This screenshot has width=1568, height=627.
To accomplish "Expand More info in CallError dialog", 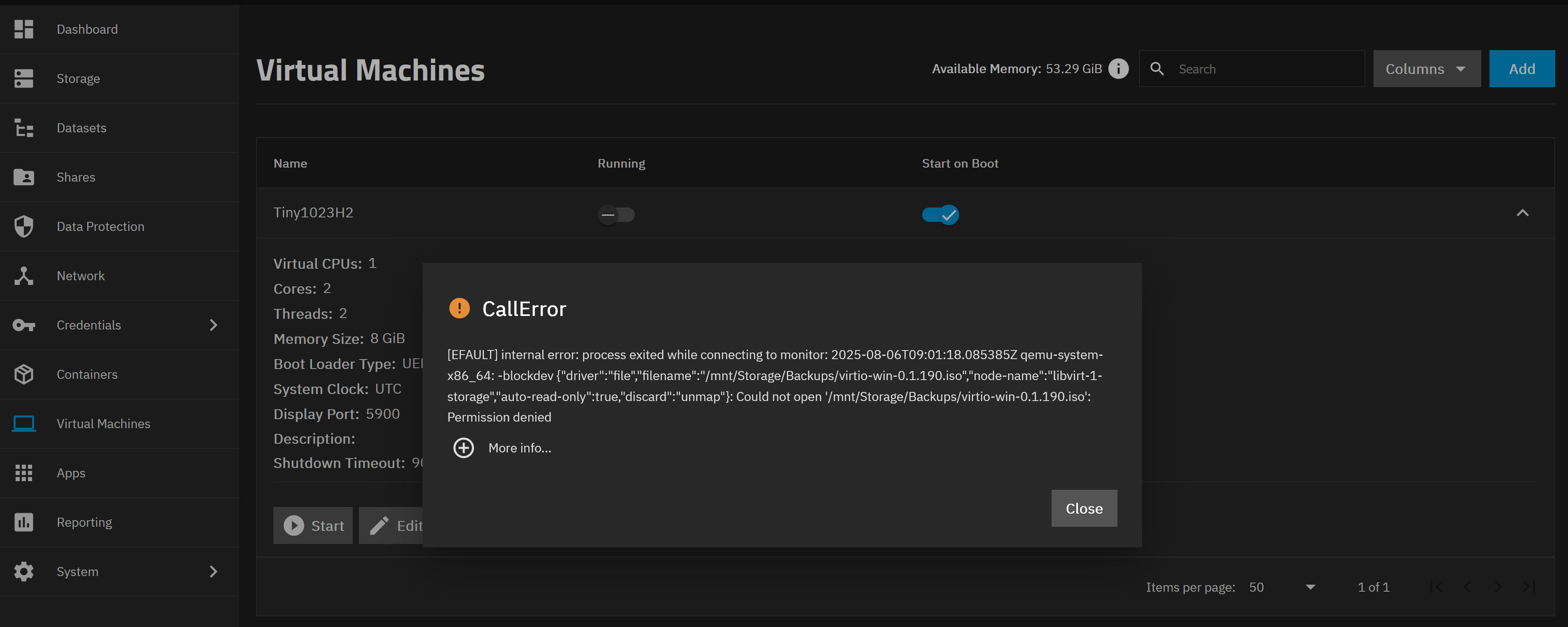I will (464, 448).
